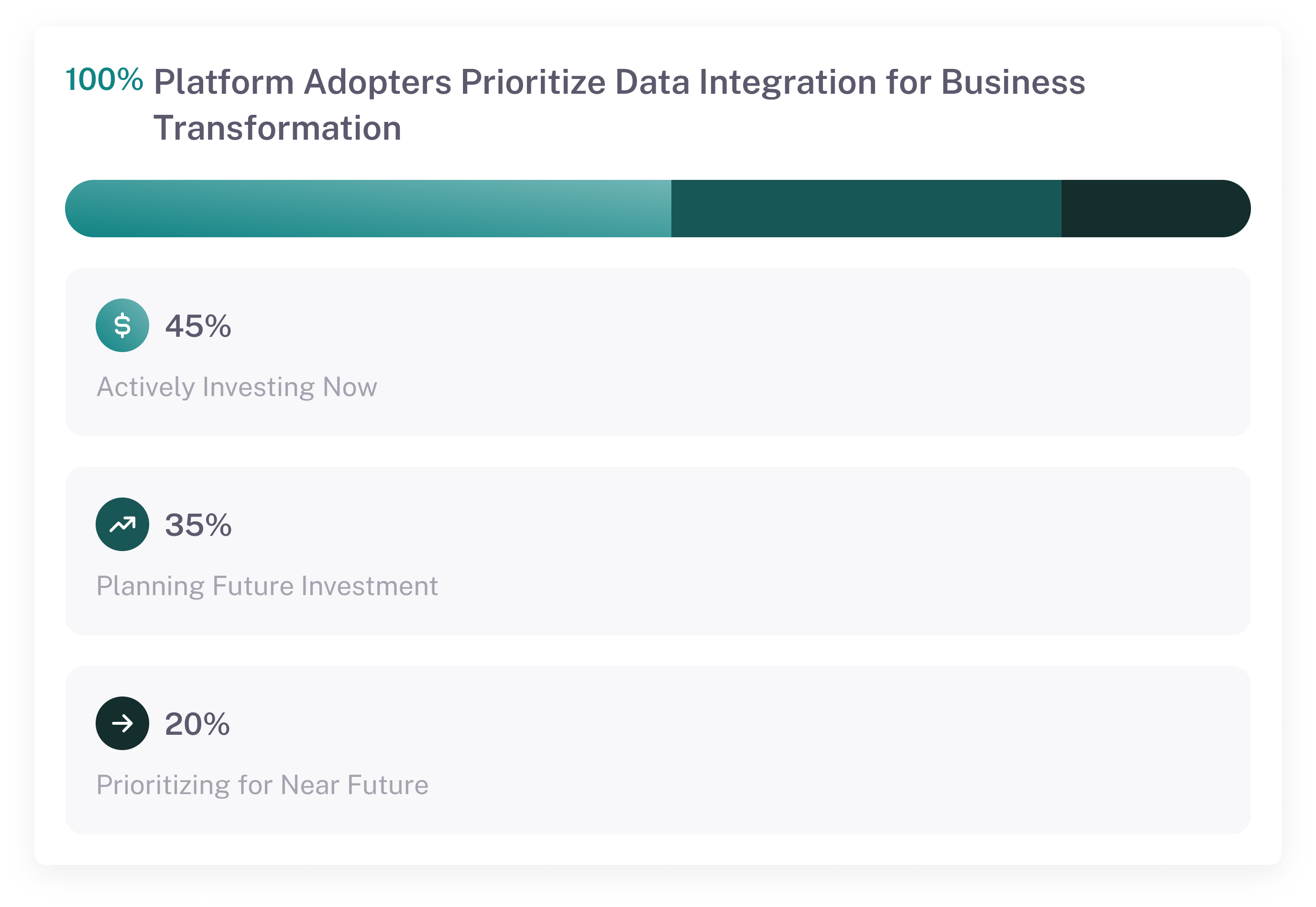This screenshot has width=1316, height=907.
Task: Click the right arrow circle icon
Action: tap(122, 723)
